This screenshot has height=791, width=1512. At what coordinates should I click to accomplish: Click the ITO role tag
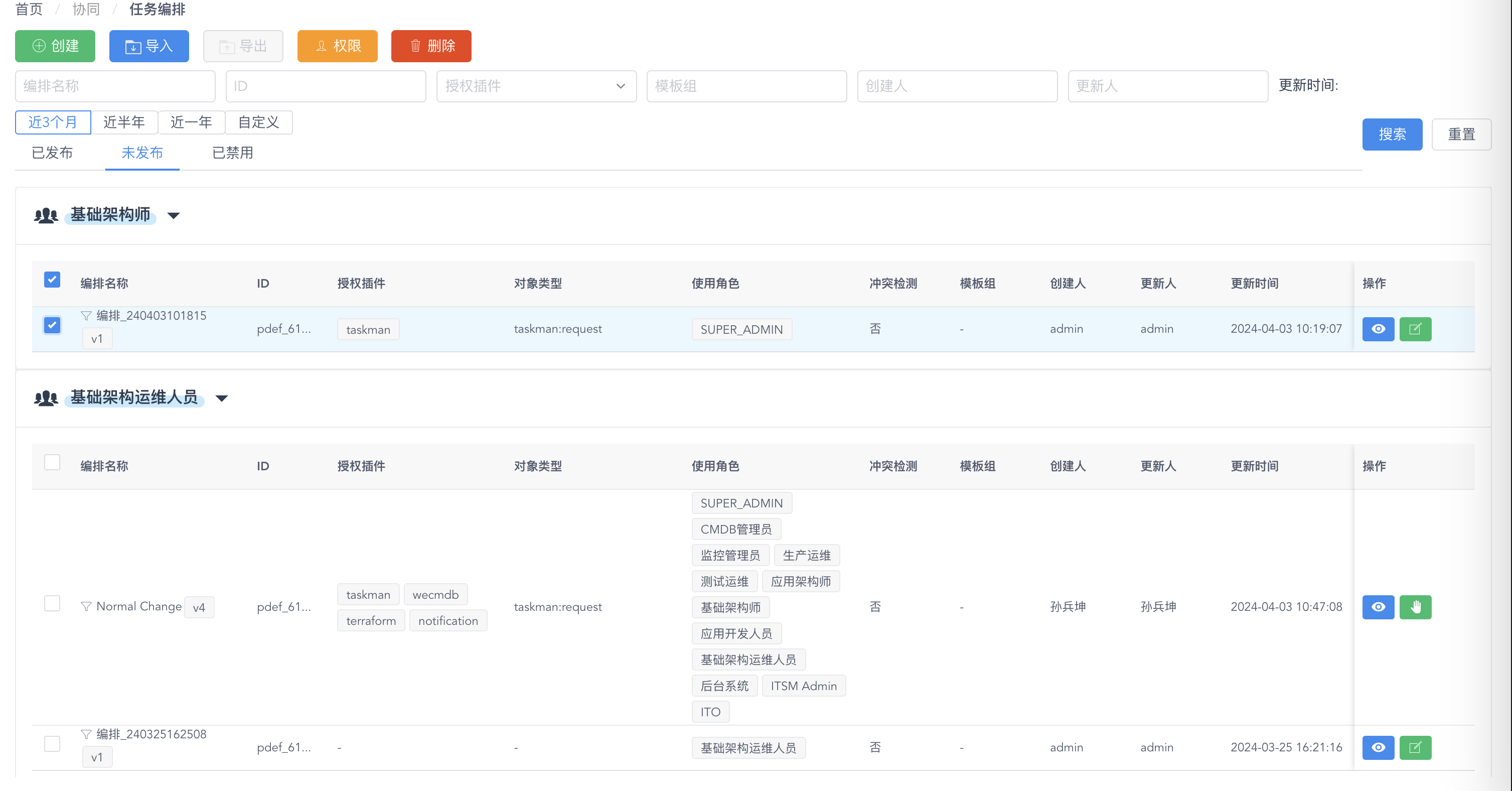click(x=710, y=712)
